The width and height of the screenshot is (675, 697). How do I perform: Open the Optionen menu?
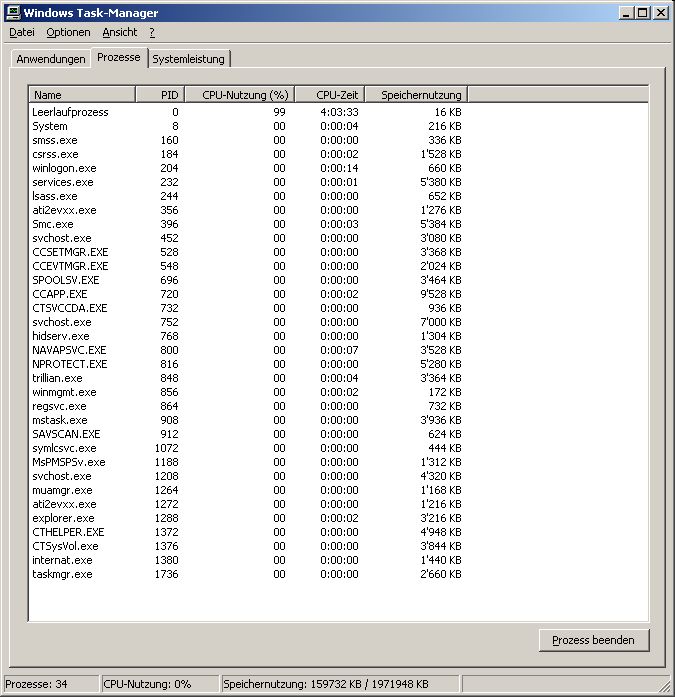click(x=68, y=32)
